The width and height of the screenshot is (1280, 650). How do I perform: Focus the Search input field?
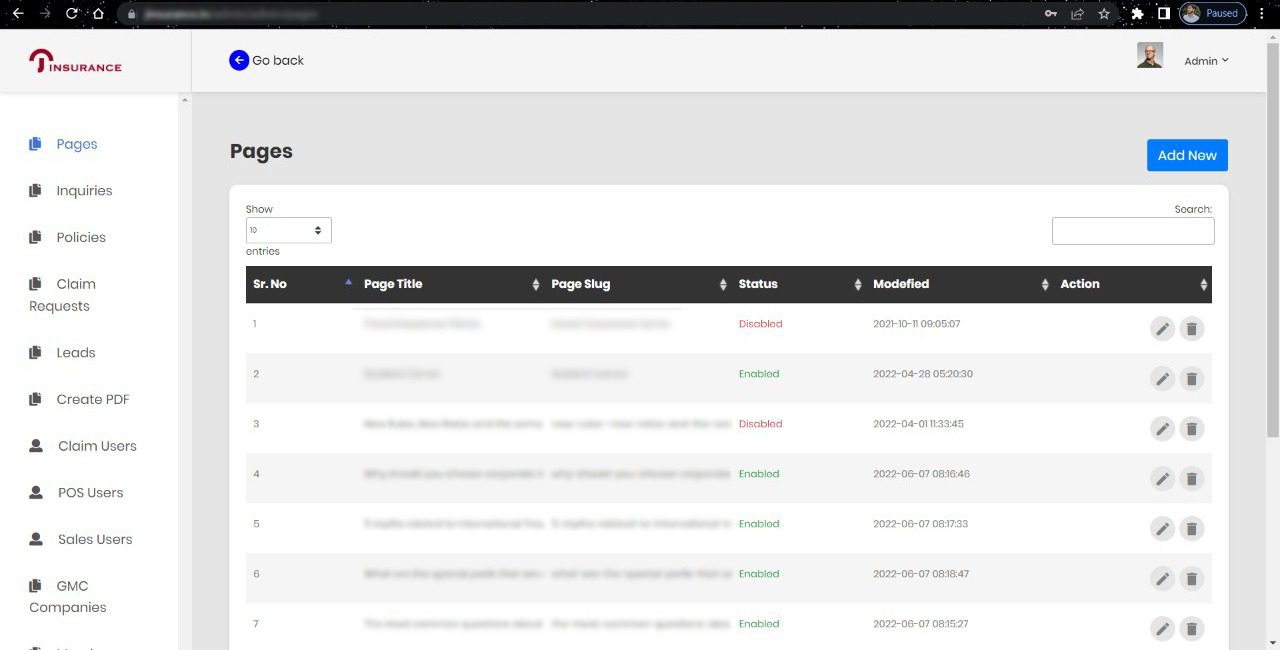(1133, 231)
